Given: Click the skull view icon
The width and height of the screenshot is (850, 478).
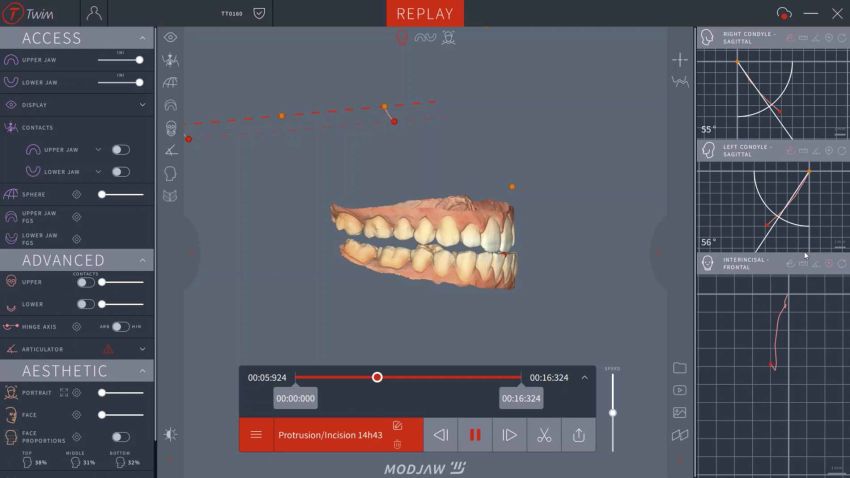Looking at the screenshot, I should tap(171, 128).
